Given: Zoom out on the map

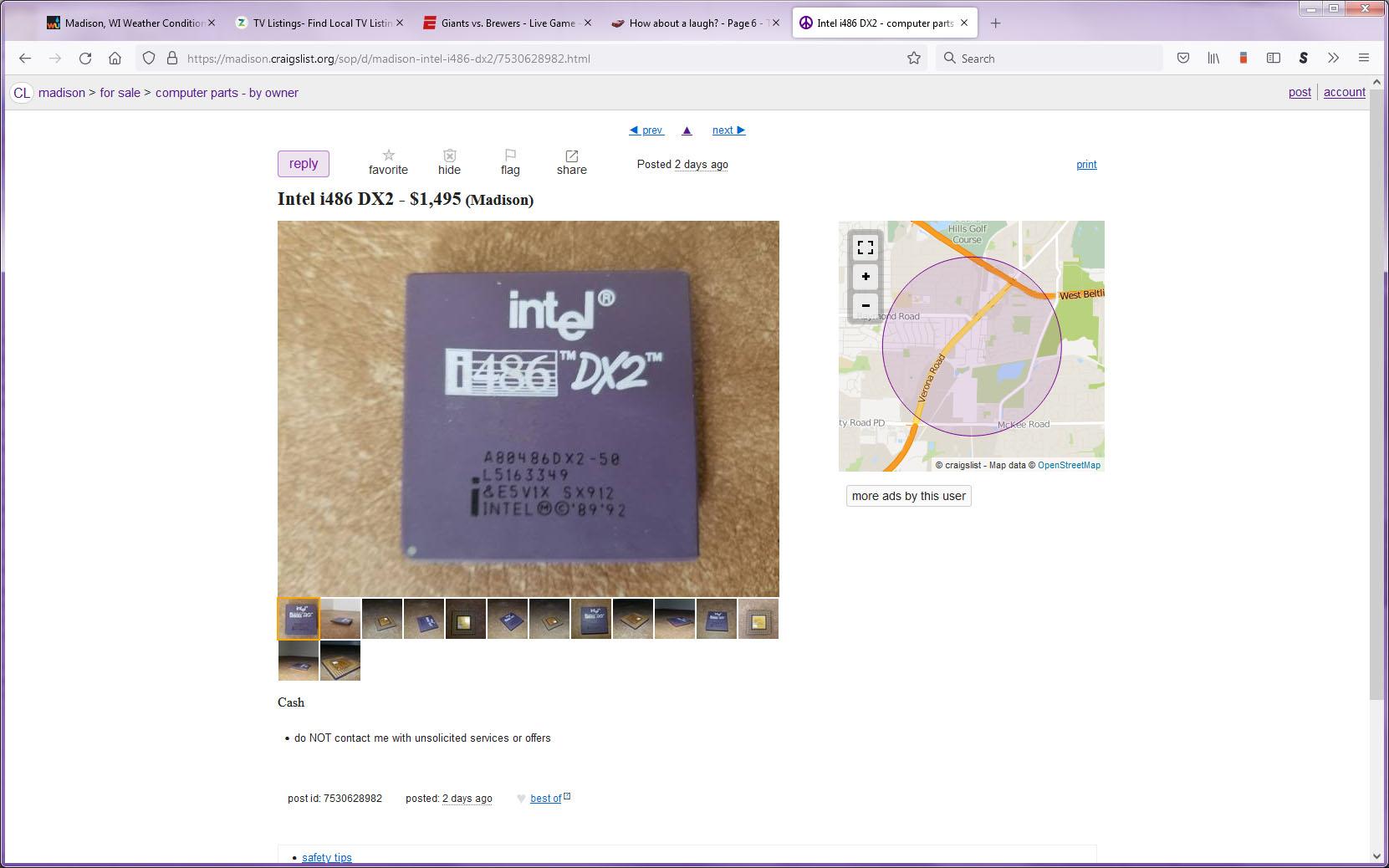Looking at the screenshot, I should pos(866,305).
